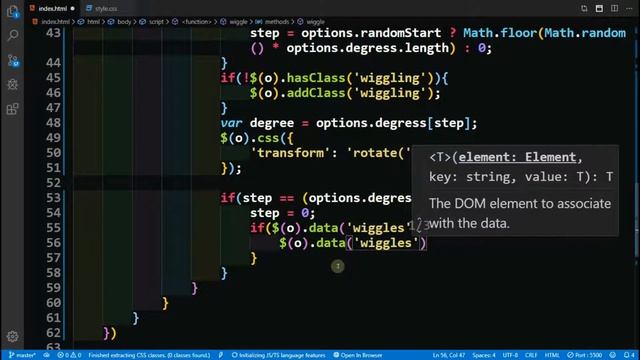Change CRLF end of line sequence
This screenshot has width=640, height=360.
531,355
